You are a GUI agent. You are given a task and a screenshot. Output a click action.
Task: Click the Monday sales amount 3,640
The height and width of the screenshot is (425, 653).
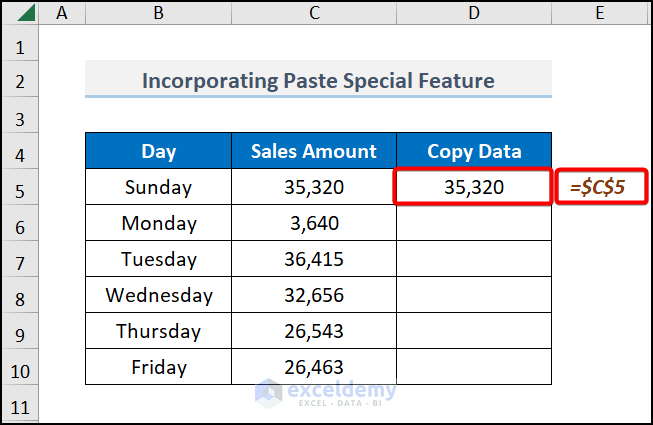314,223
